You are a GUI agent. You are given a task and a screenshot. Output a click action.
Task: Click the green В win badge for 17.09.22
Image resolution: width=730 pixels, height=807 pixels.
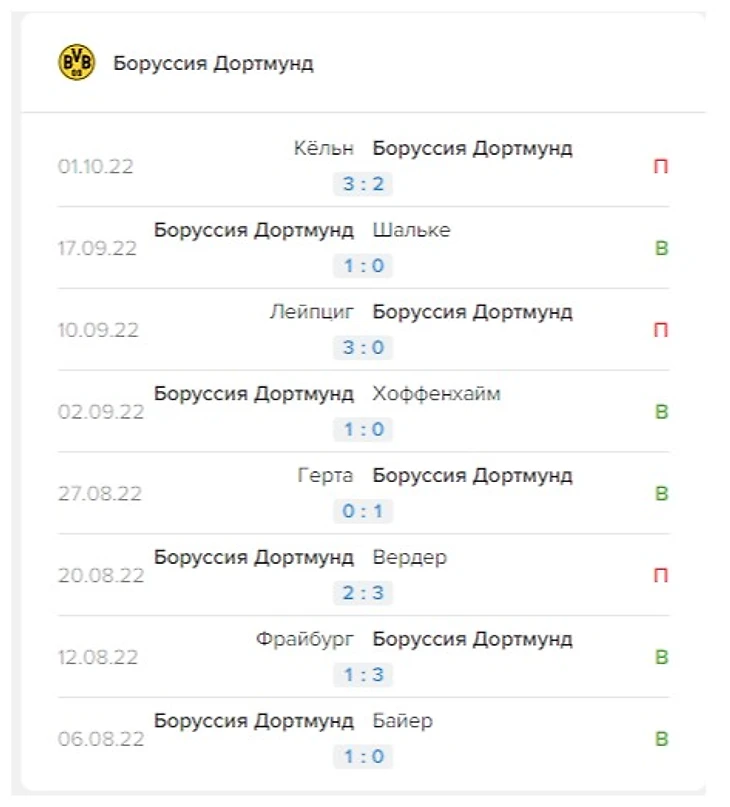pyautogui.click(x=661, y=248)
